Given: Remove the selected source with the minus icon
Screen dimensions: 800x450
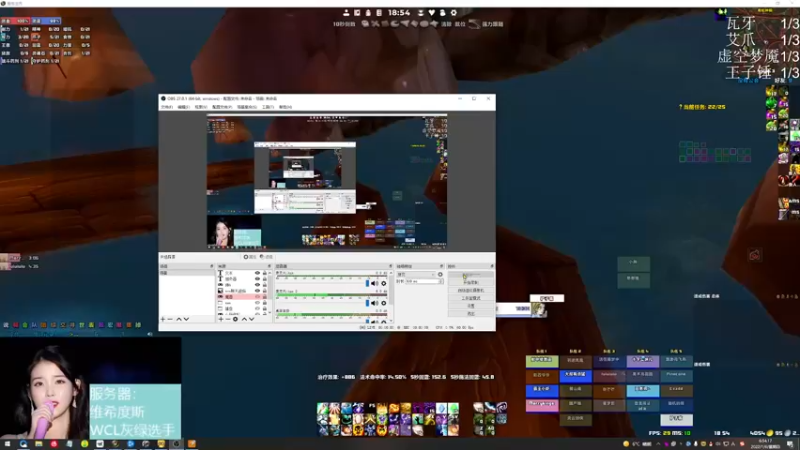Looking at the screenshot, I should click(228, 319).
